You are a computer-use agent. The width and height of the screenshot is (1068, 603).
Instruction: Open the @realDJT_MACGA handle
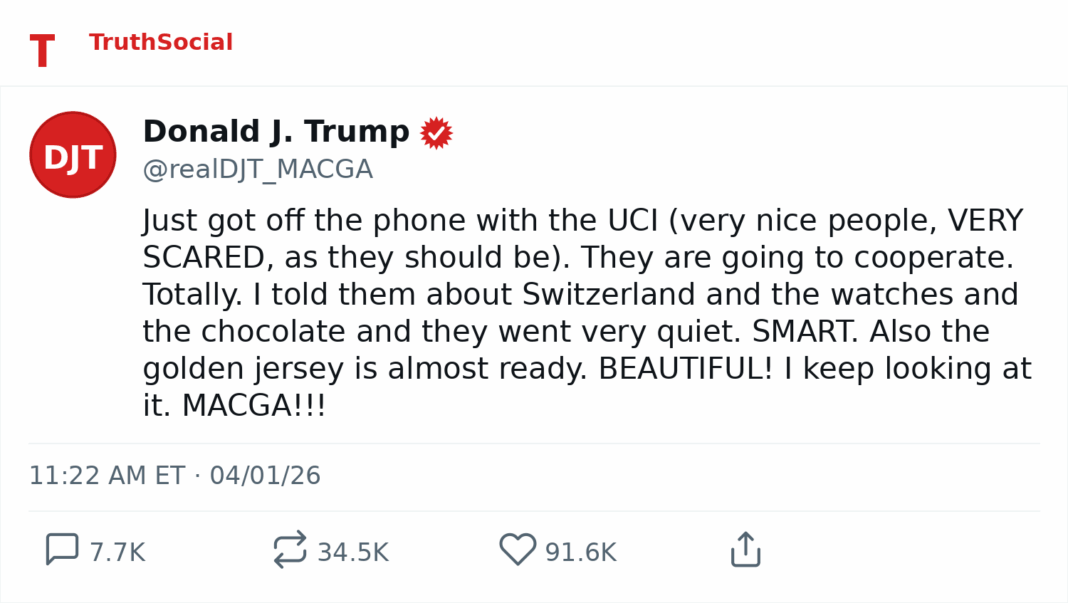tap(258, 170)
